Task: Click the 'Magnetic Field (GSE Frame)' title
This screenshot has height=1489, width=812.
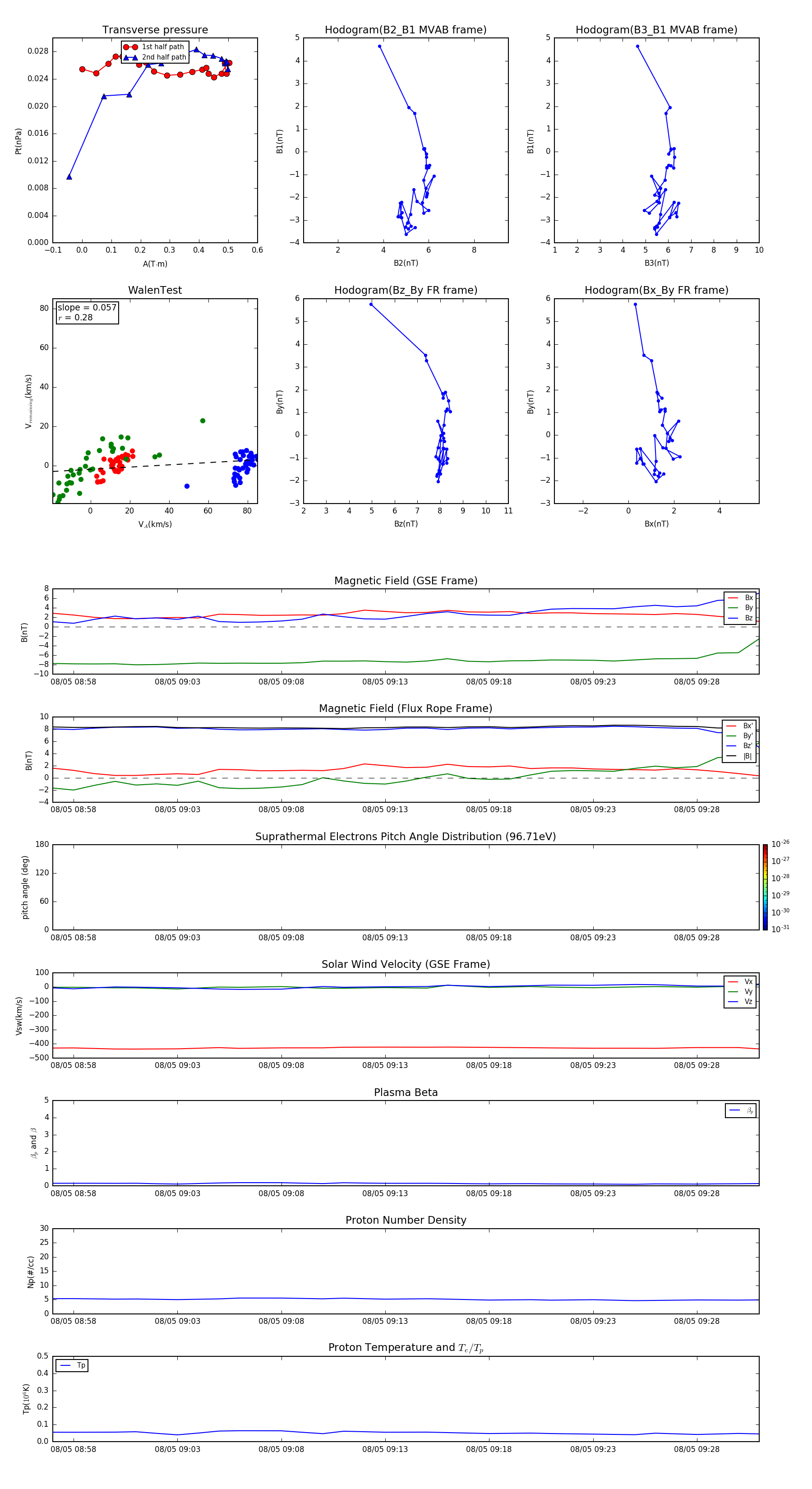Action: [406, 581]
